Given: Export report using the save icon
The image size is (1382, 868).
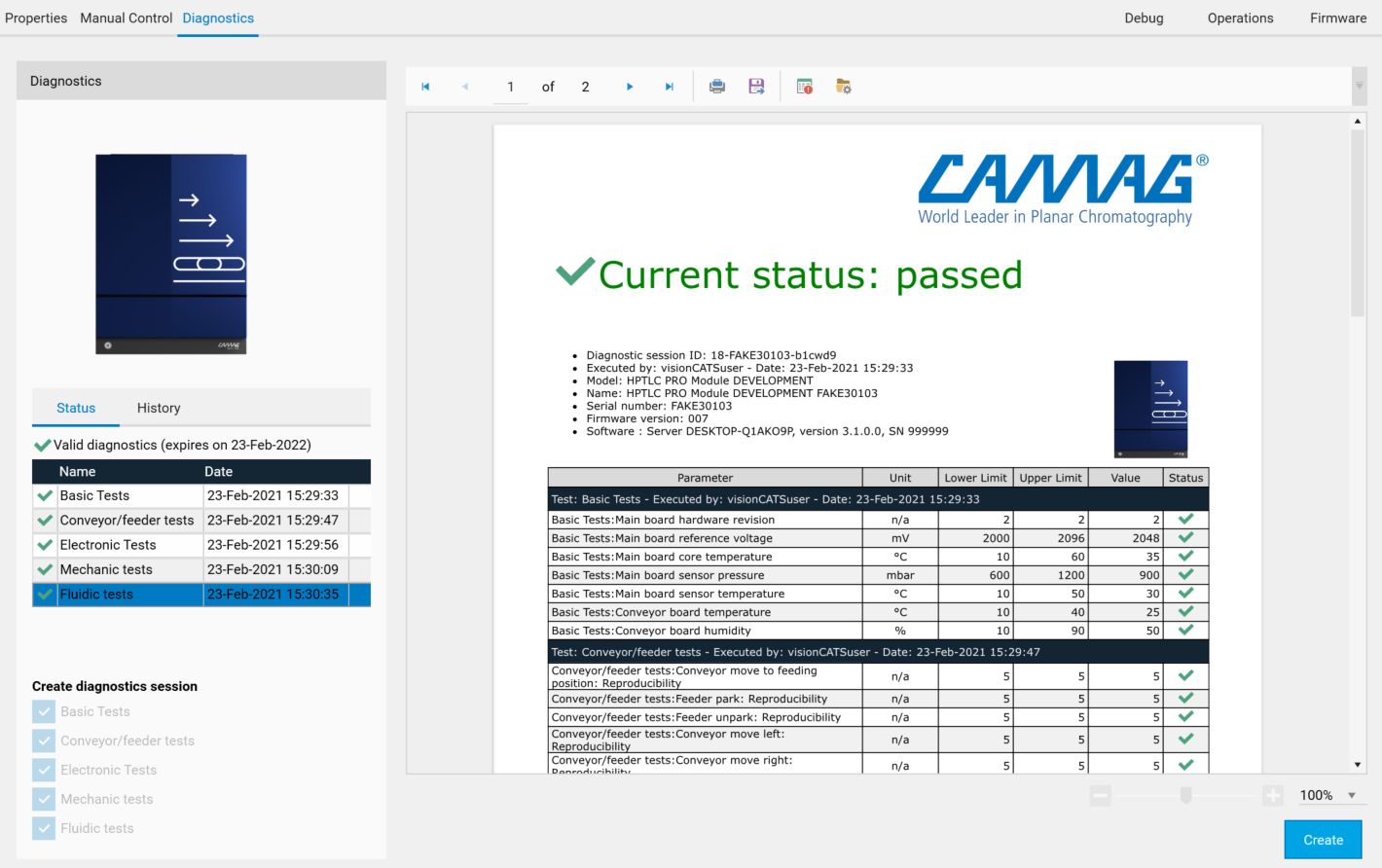Looking at the screenshot, I should (x=756, y=87).
